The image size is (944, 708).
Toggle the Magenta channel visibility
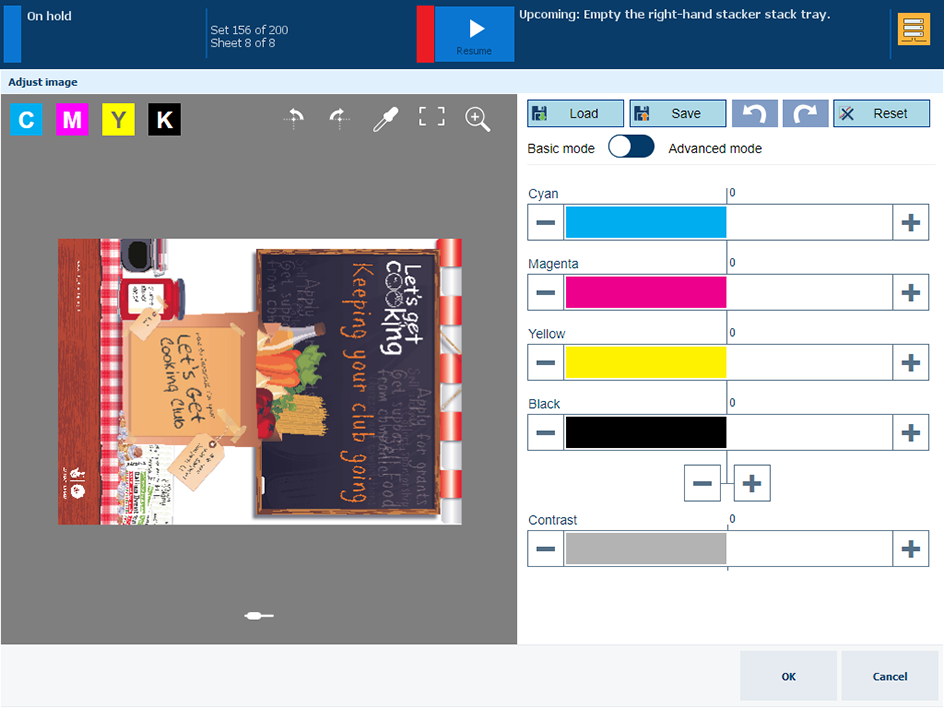click(x=72, y=120)
